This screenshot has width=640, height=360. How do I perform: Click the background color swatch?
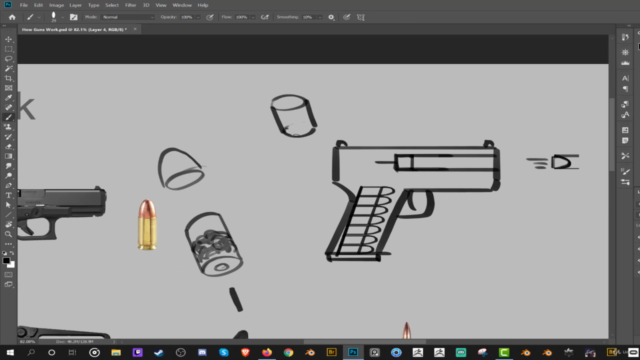click(x=12, y=265)
